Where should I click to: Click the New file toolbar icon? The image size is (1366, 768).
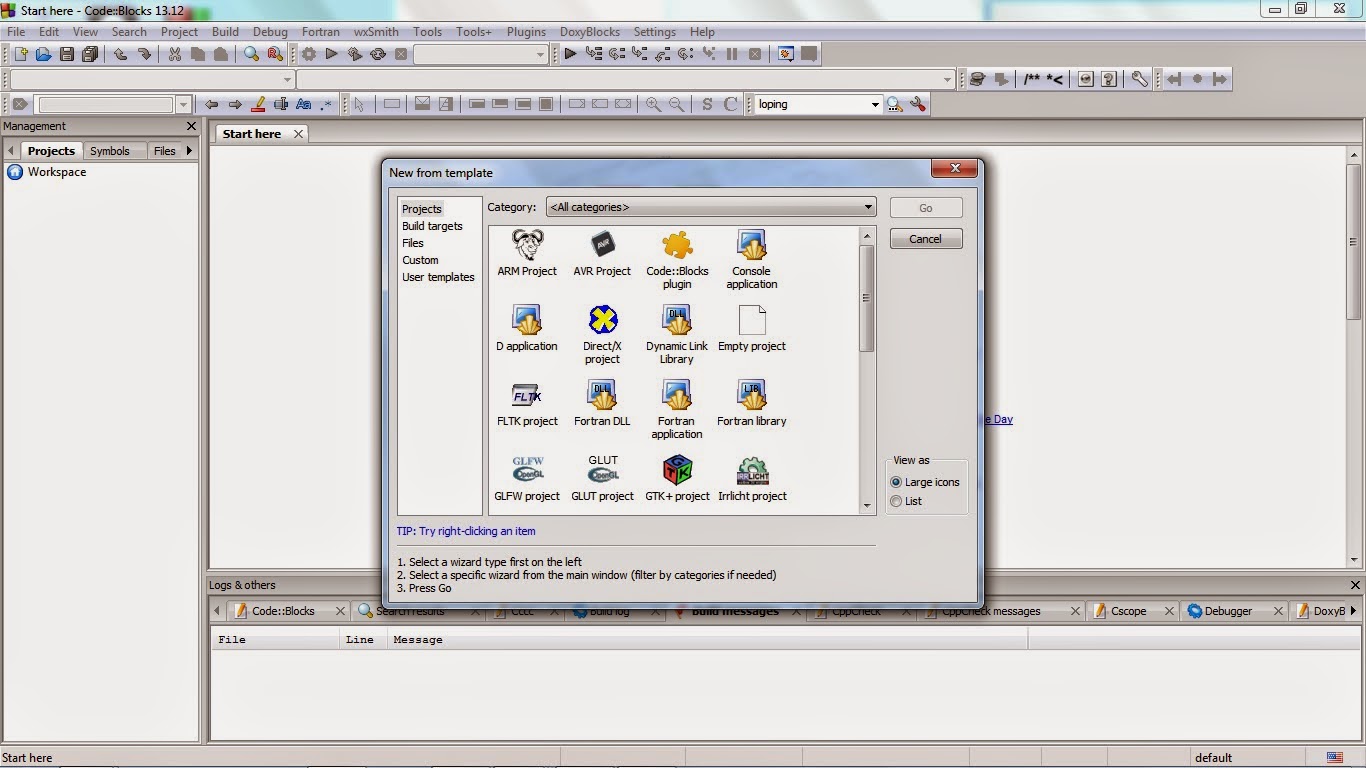[x=20, y=54]
